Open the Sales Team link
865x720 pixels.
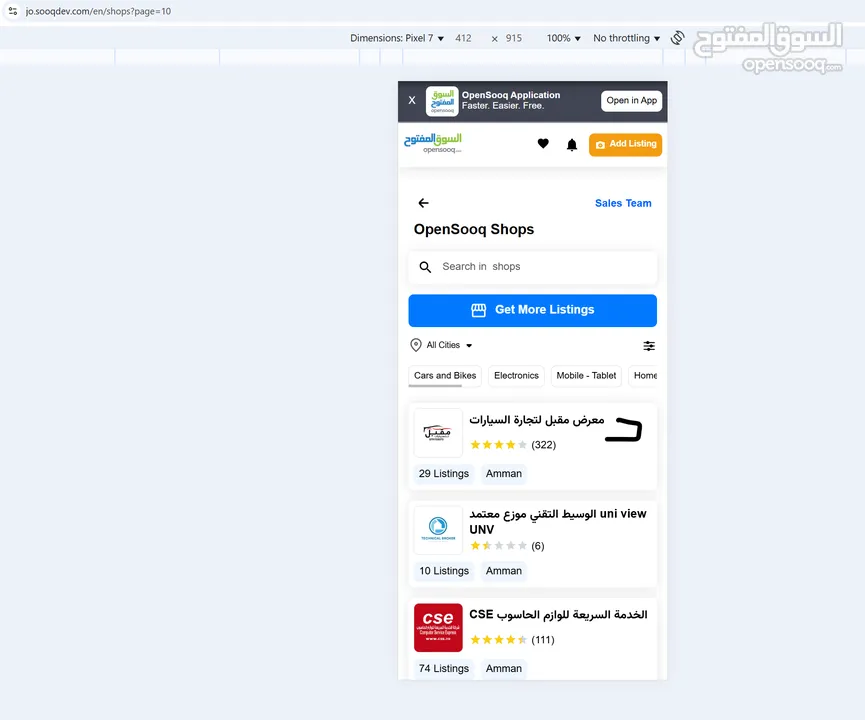623,203
